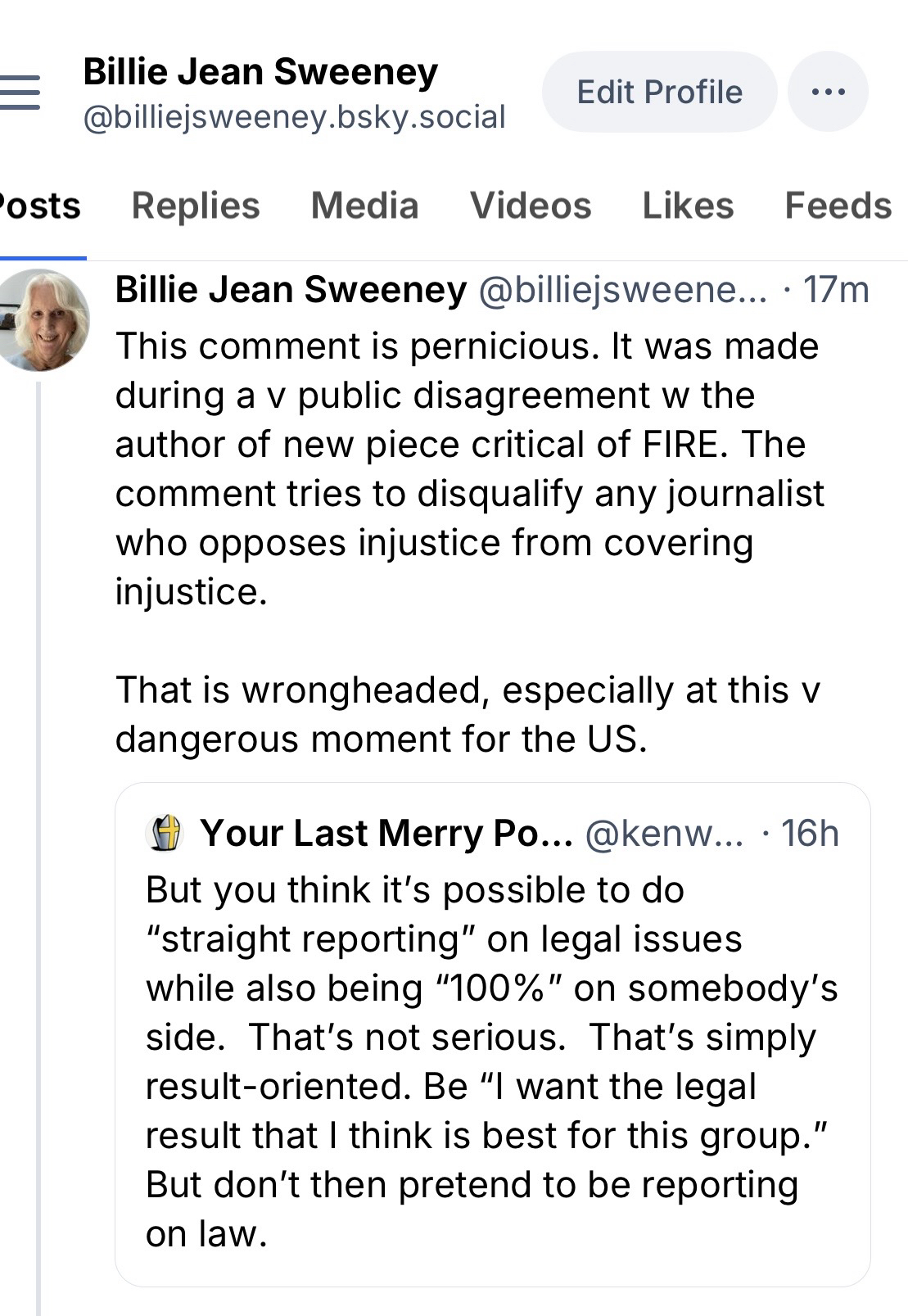
Task: Click the @billiejsweene... handle in the post
Action: pos(622,290)
